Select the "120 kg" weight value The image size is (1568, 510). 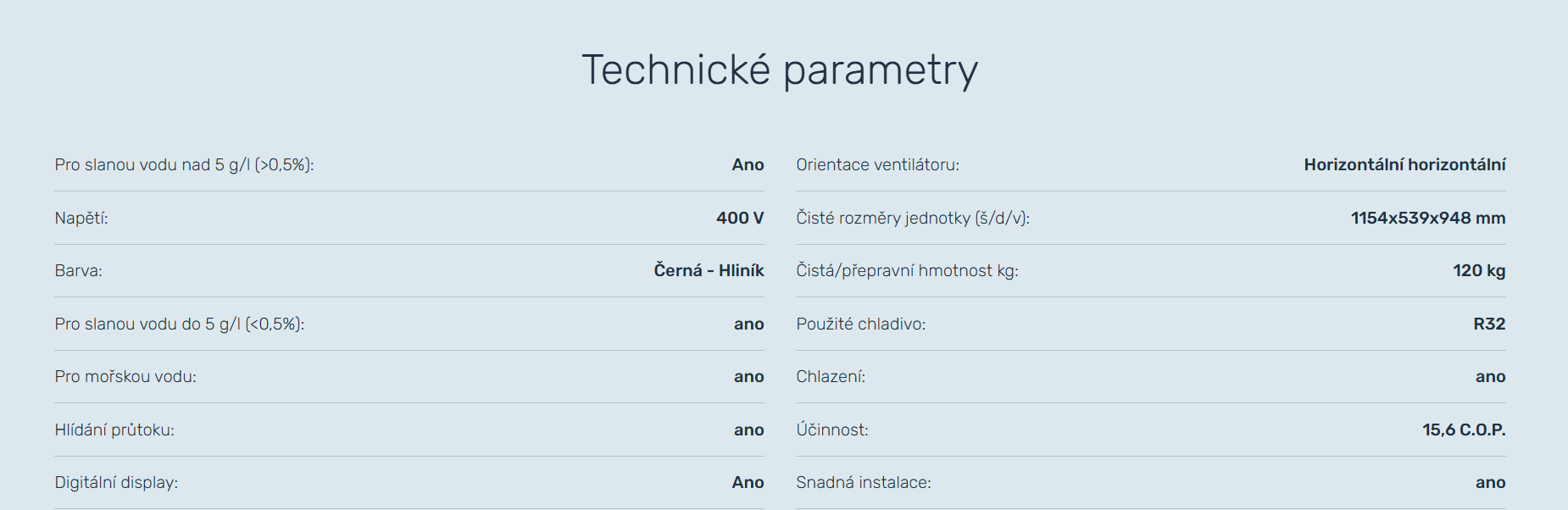(x=1479, y=271)
